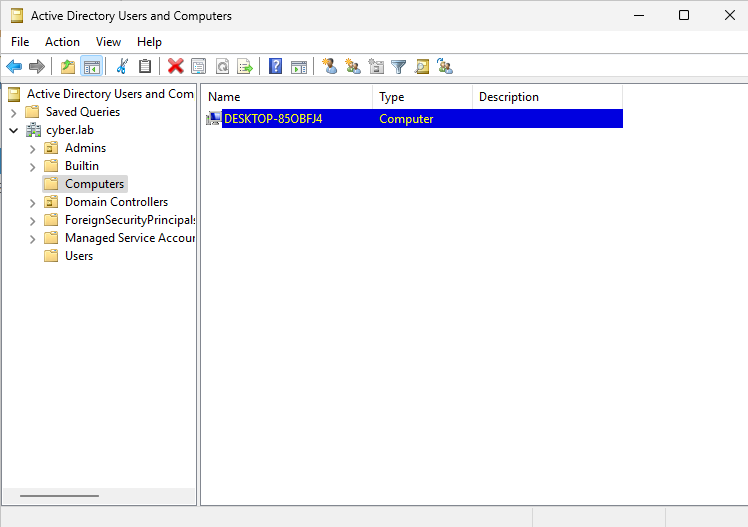
Task: Toggle the Show/Hide Console Tree icon
Action: pyautogui.click(x=91, y=67)
